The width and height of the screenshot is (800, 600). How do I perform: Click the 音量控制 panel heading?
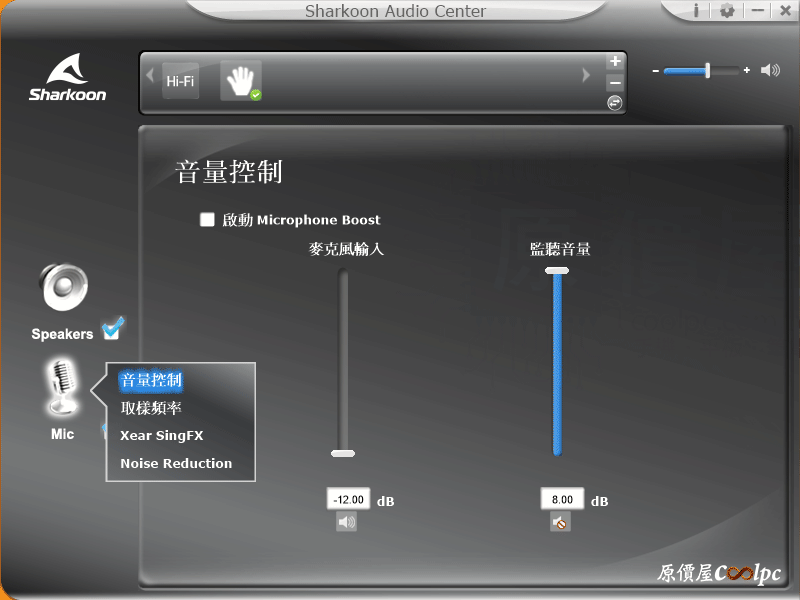coord(229,171)
